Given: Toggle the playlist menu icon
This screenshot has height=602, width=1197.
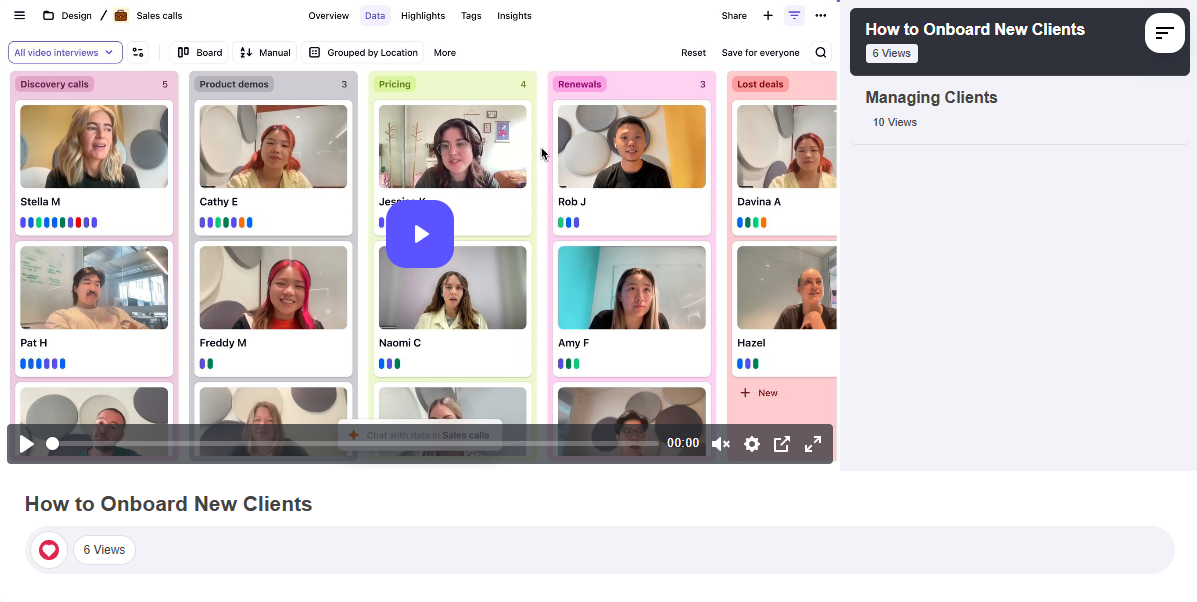Looking at the screenshot, I should point(1164,33).
